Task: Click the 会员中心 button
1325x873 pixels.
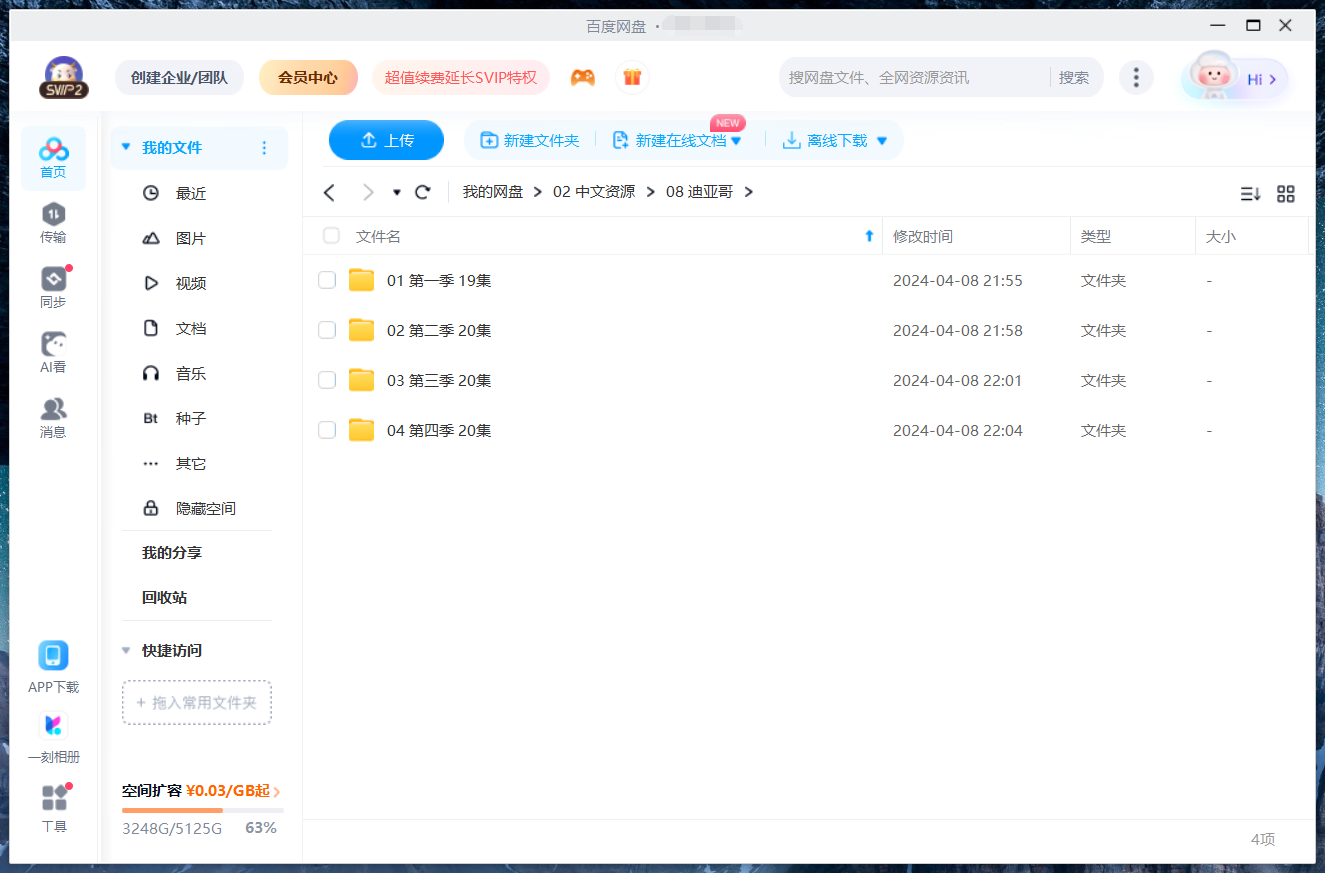Action: [x=308, y=77]
